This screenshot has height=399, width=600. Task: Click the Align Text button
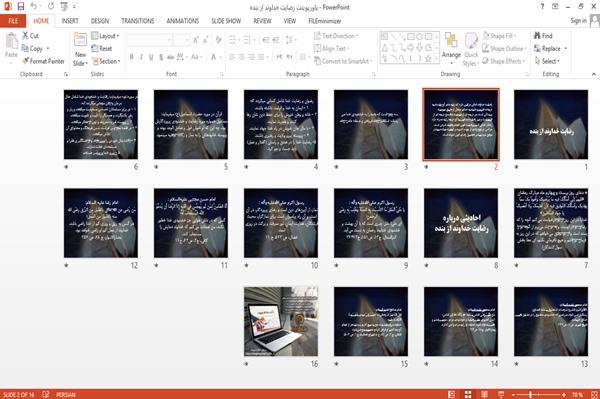click(x=331, y=48)
